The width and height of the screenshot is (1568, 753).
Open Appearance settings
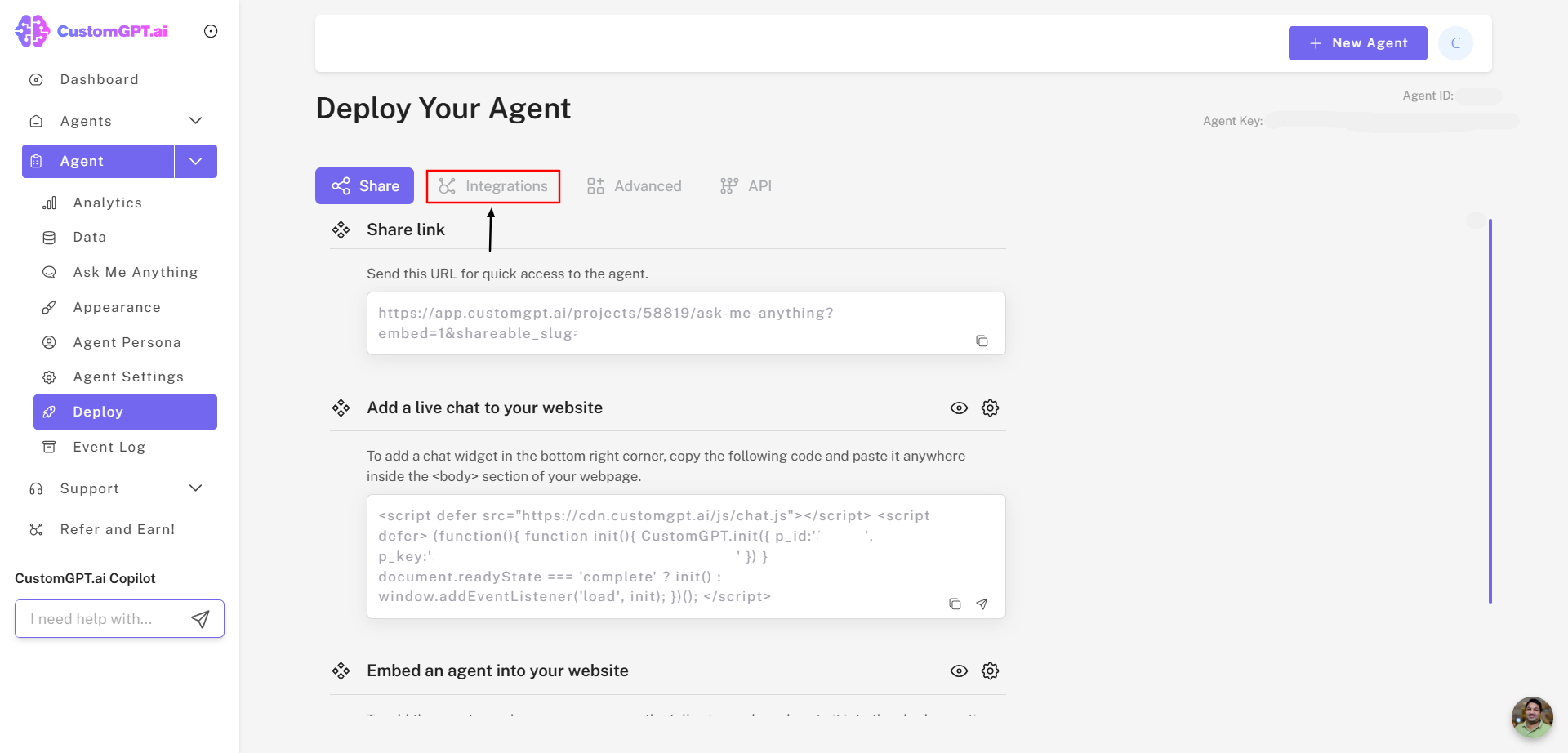coord(117,307)
